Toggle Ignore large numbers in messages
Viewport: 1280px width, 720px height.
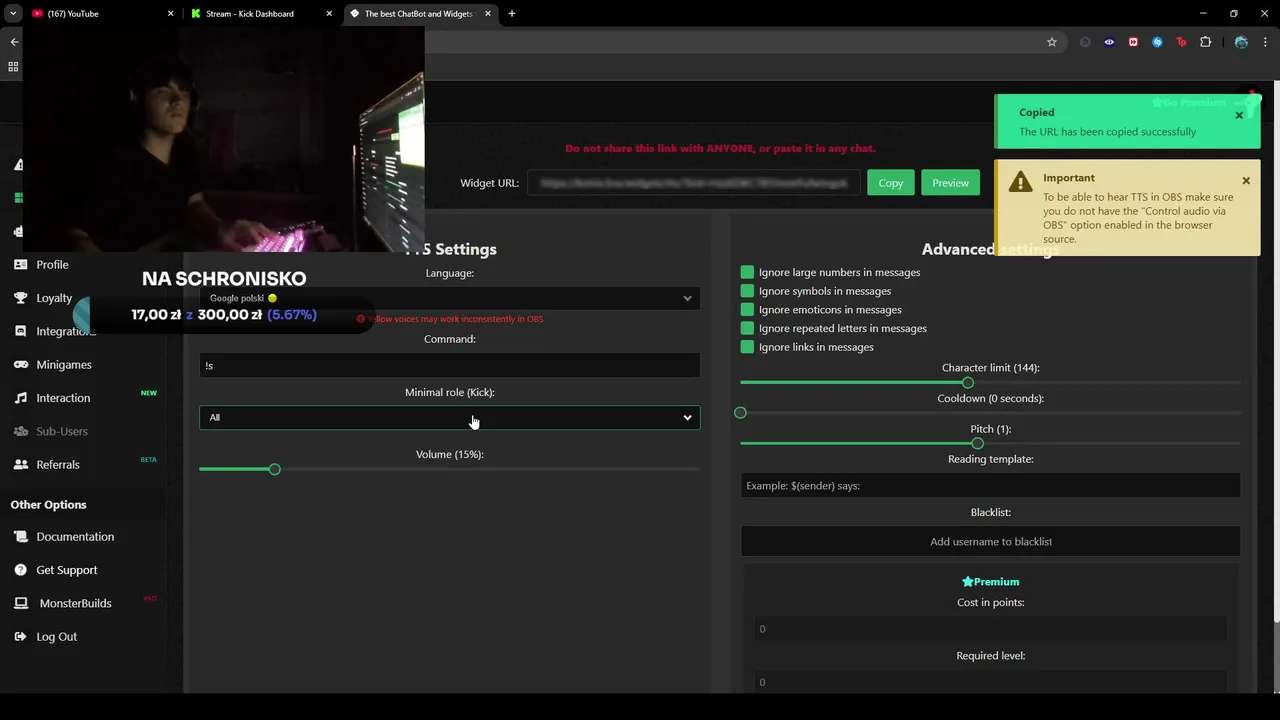tap(747, 272)
